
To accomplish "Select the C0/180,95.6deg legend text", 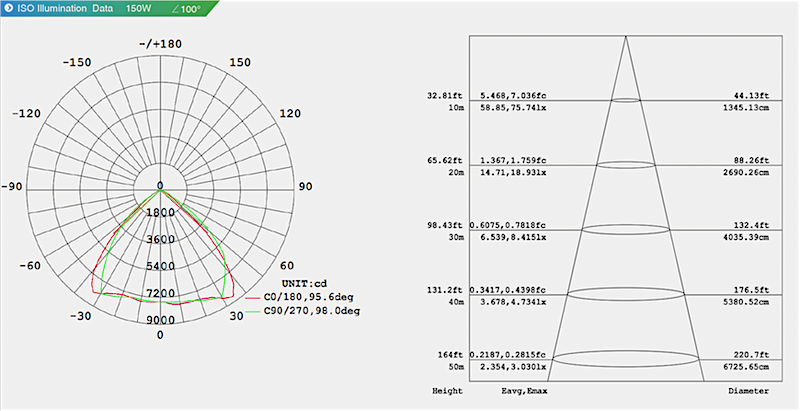I will point(309,297).
